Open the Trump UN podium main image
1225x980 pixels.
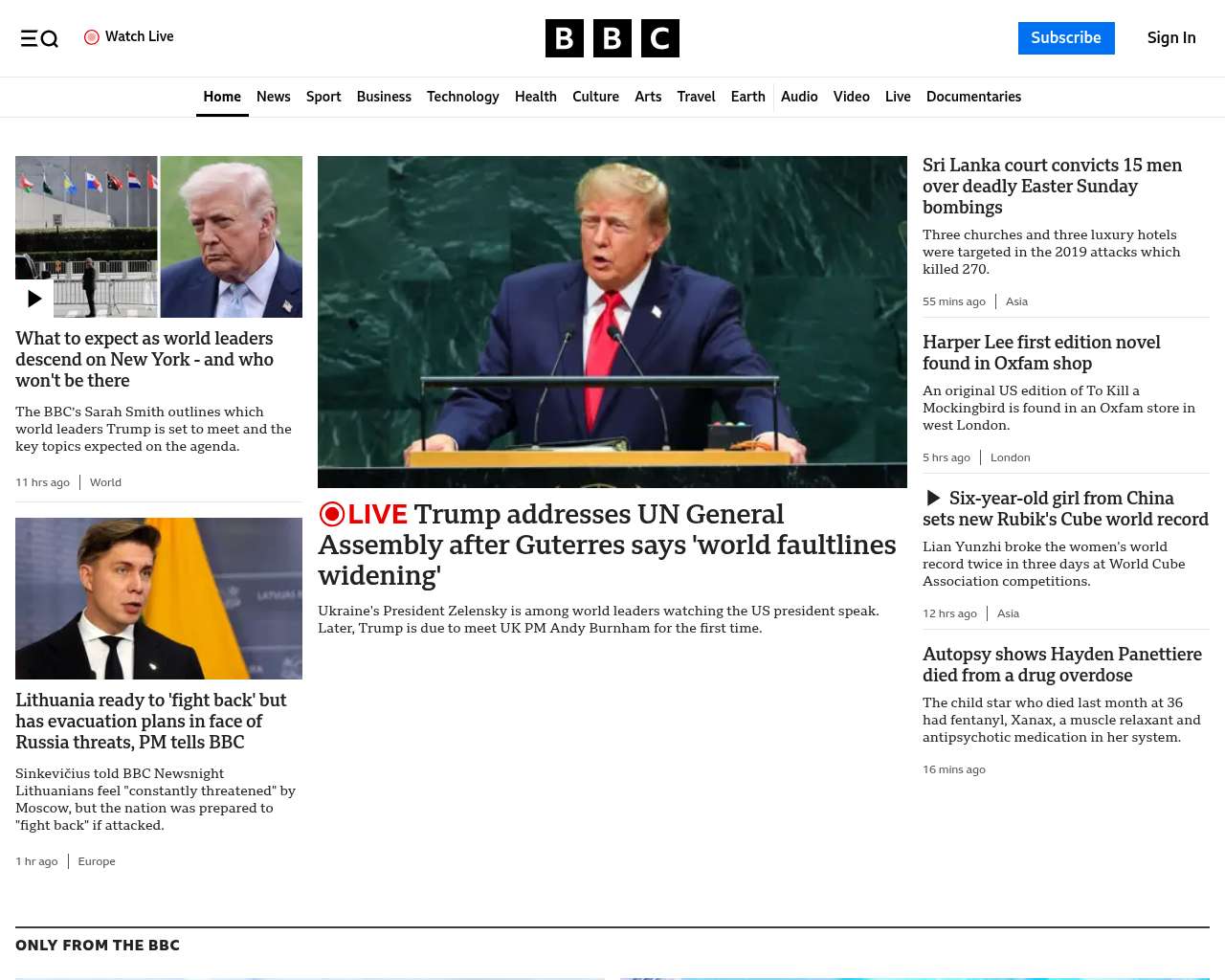612,322
